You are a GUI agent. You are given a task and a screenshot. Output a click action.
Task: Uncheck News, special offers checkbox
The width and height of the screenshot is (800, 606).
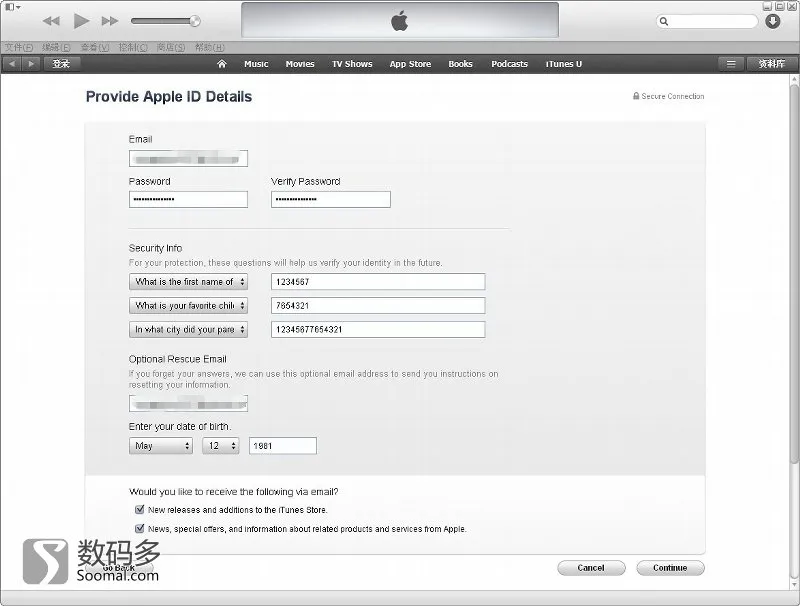click(x=139, y=528)
